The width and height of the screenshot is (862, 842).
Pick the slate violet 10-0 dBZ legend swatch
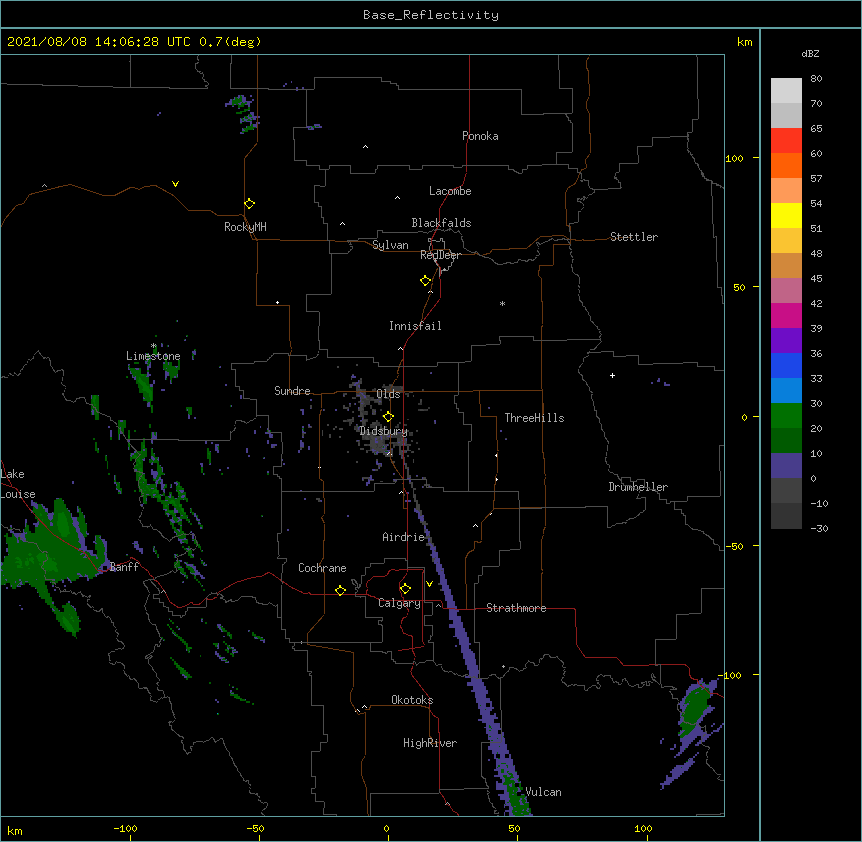click(786, 466)
